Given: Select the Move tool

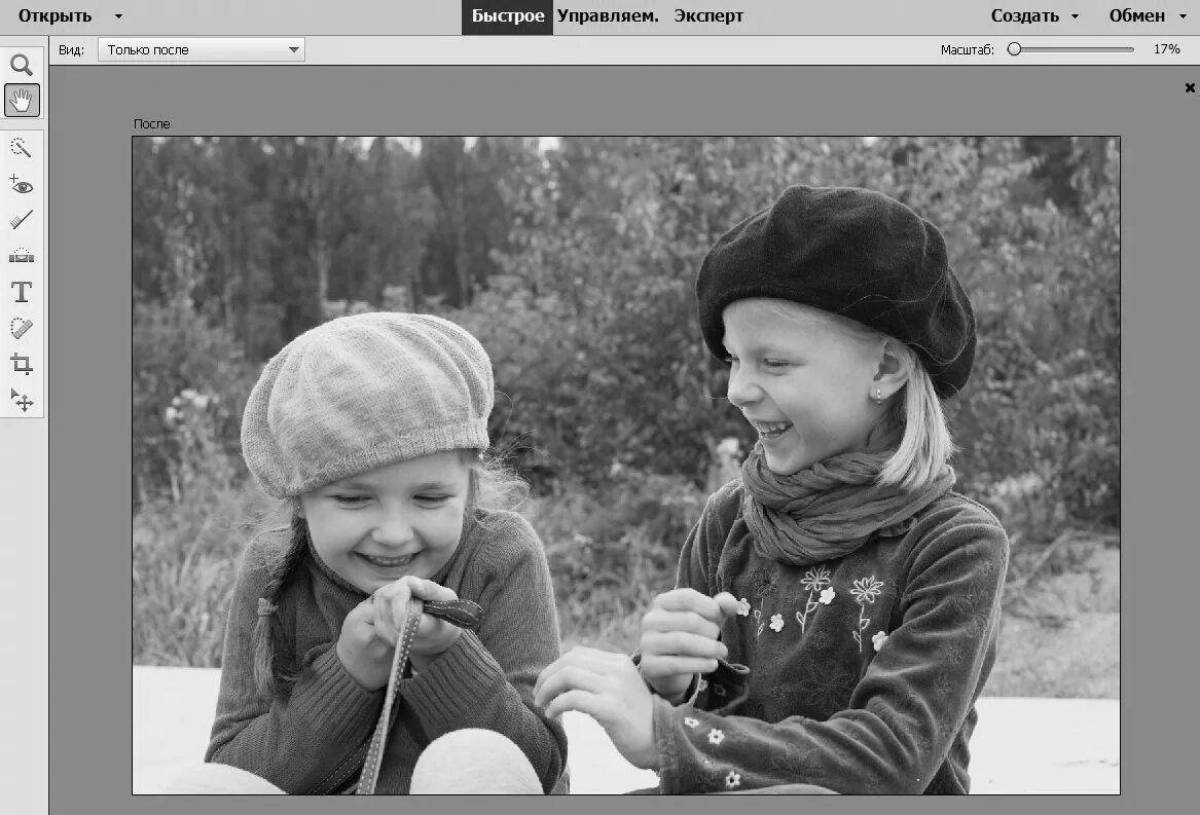Looking at the screenshot, I should point(22,399).
